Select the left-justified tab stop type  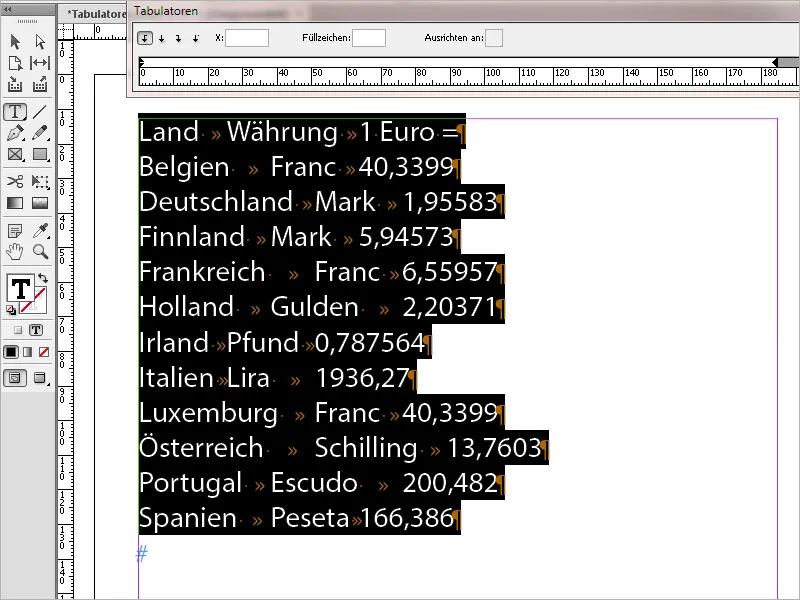[144, 38]
